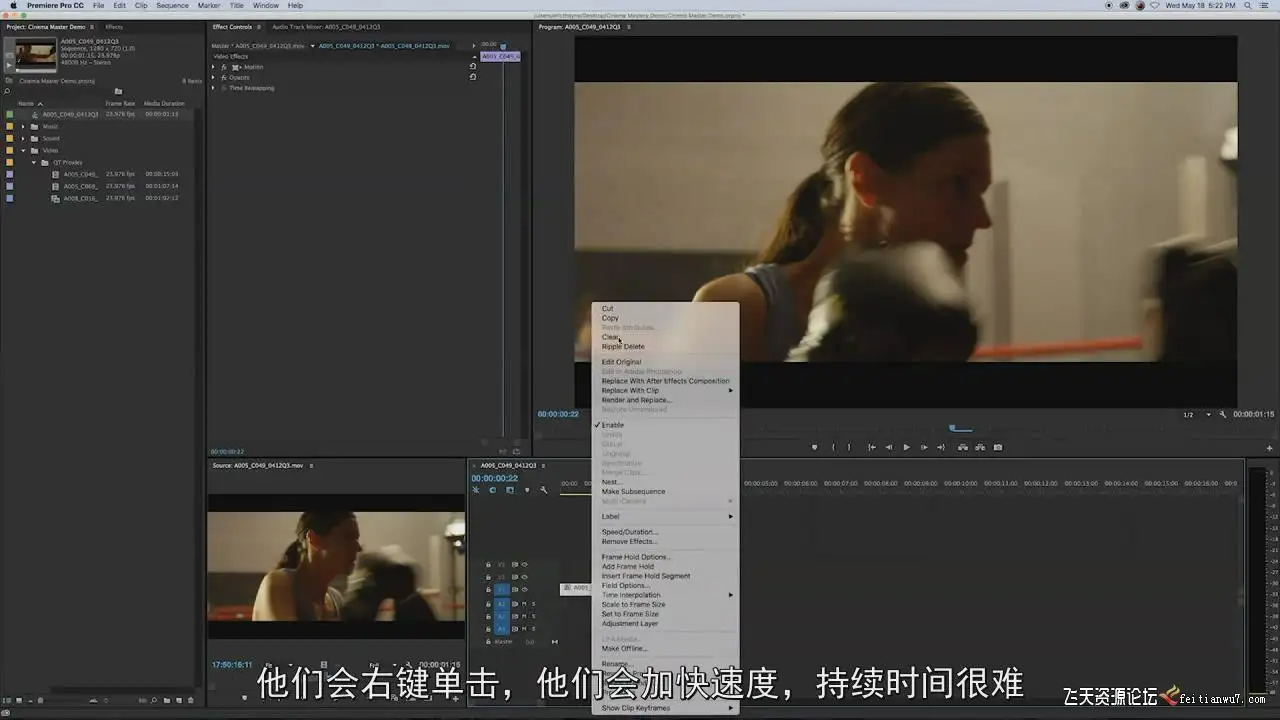Step forward one frame in Program monitor
1280x720 pixels.
point(924,447)
